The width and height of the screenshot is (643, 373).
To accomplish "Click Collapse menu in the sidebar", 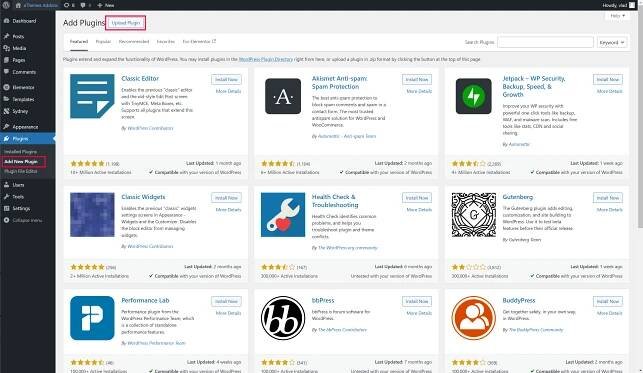I will (x=27, y=220).
